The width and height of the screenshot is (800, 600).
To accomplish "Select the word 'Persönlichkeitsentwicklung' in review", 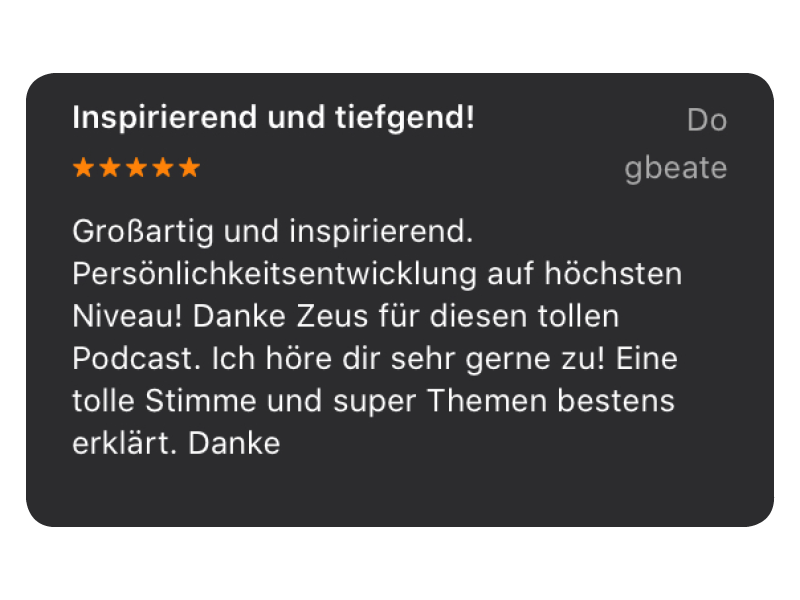I will 274,274.
